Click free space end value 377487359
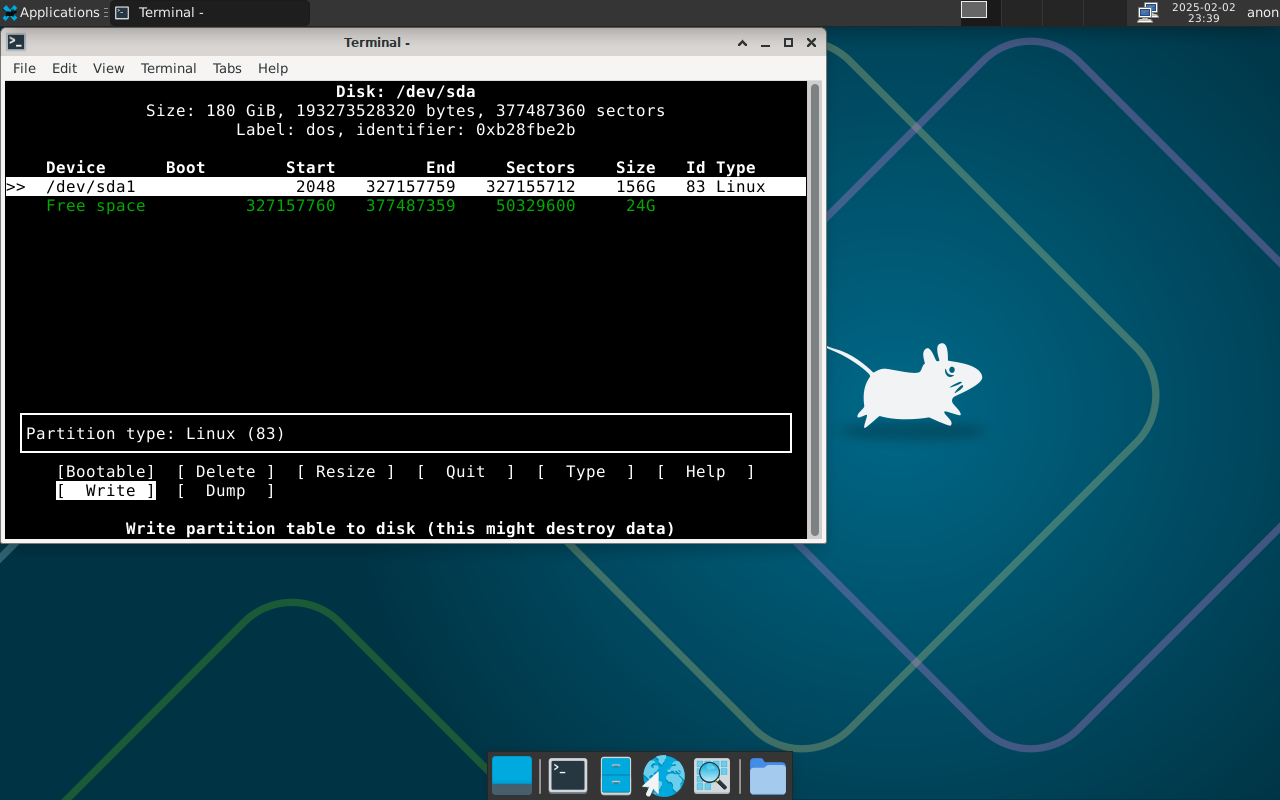This screenshot has height=800, width=1280. 411,206
